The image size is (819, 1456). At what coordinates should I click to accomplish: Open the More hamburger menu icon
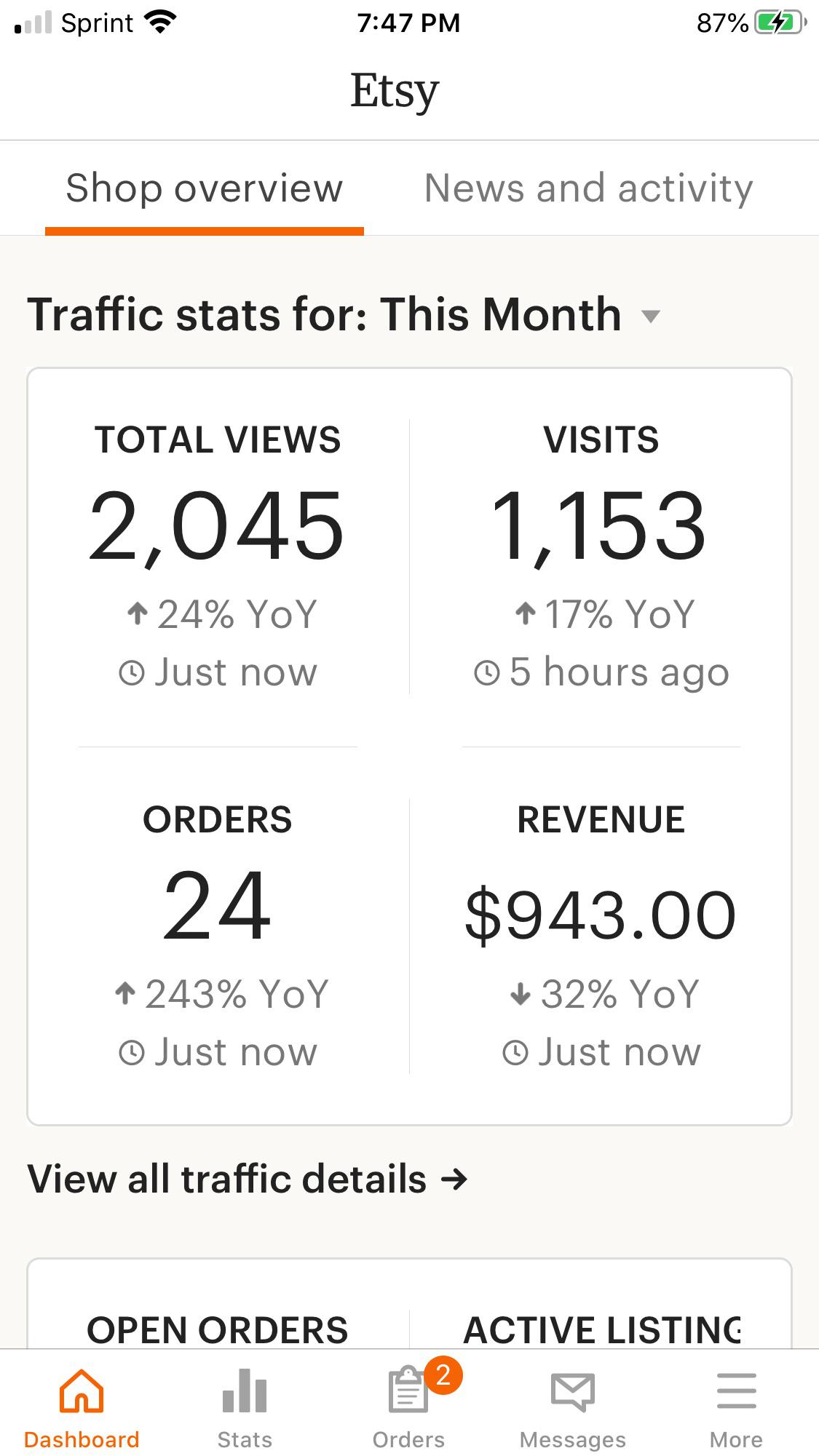pos(736,1391)
